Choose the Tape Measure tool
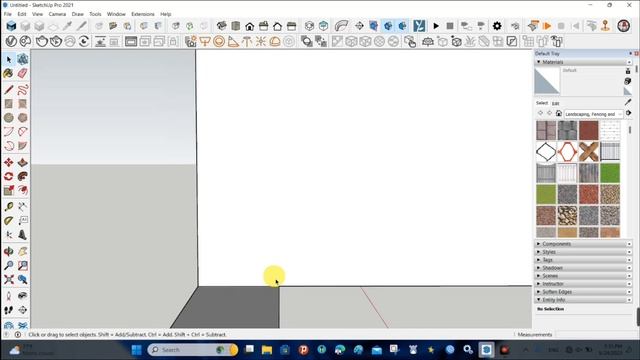The image size is (640, 360). coord(9,207)
